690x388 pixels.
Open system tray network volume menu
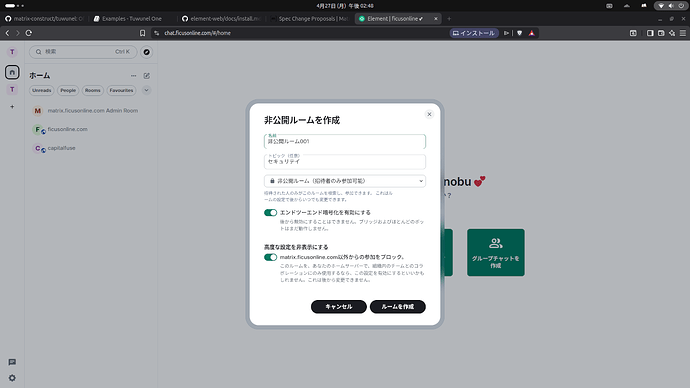(x=671, y=6)
